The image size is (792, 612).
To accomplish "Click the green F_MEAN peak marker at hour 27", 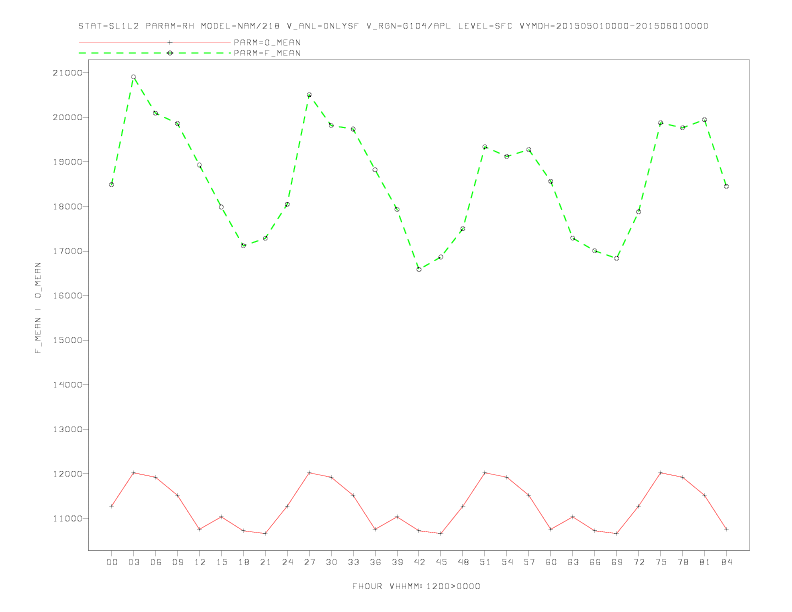I will tap(309, 95).
